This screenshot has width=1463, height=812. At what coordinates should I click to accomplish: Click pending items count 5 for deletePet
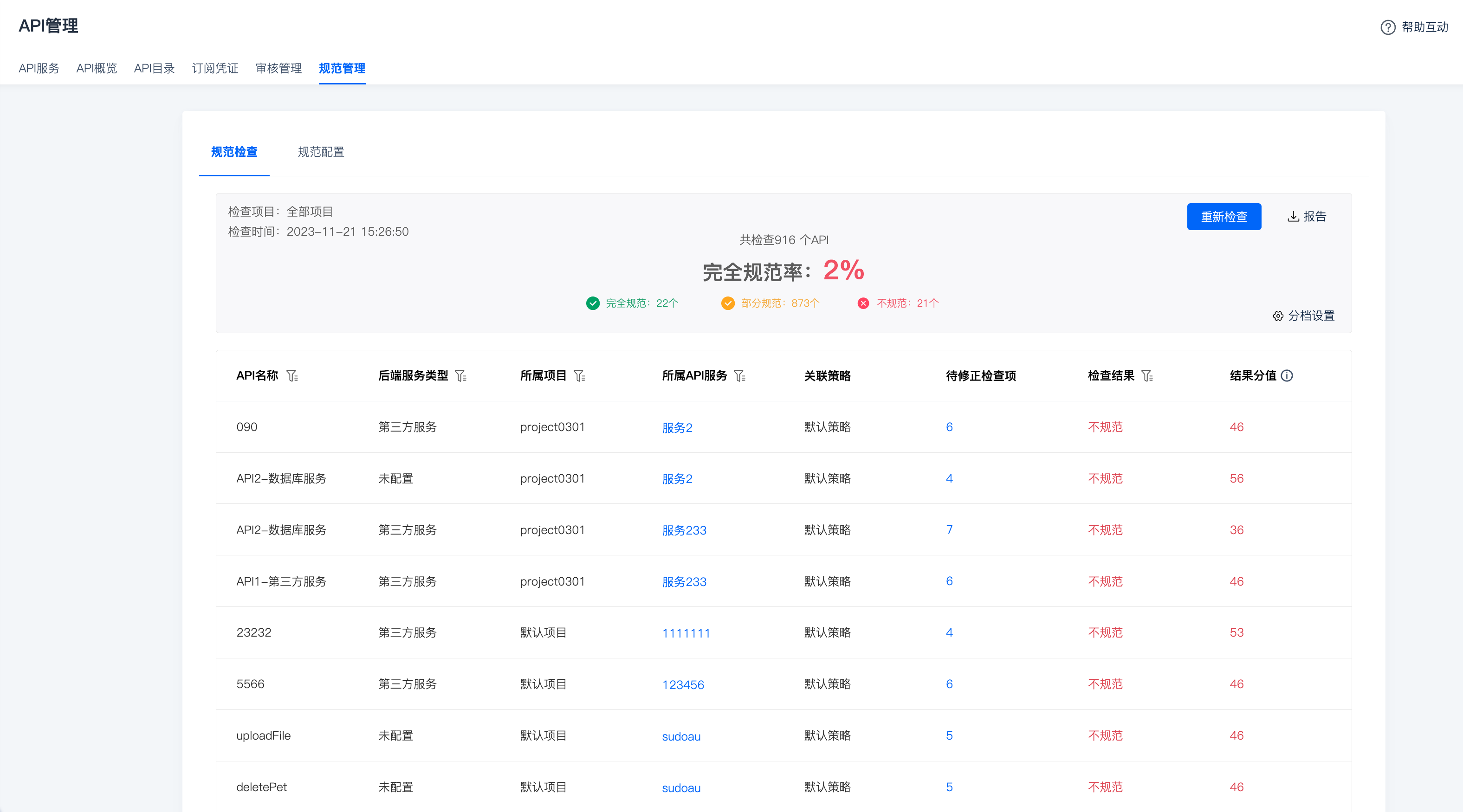point(950,787)
